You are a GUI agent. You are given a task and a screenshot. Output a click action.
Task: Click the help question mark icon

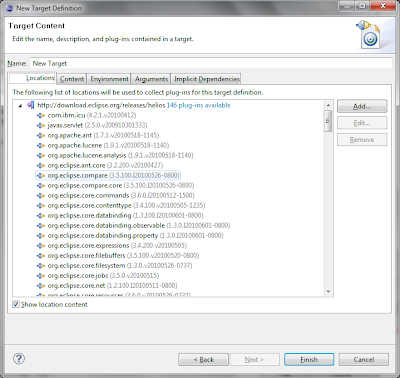[x=19, y=359]
